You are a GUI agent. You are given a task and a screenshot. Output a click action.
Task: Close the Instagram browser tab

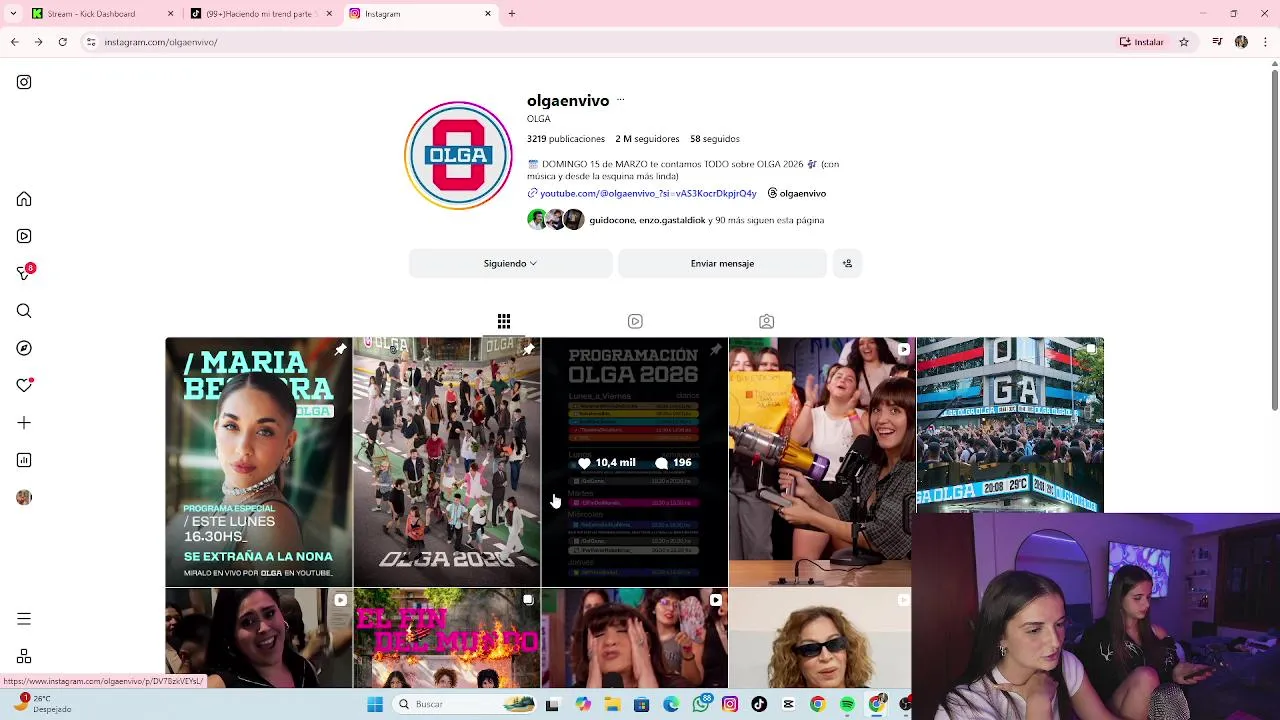click(x=488, y=14)
